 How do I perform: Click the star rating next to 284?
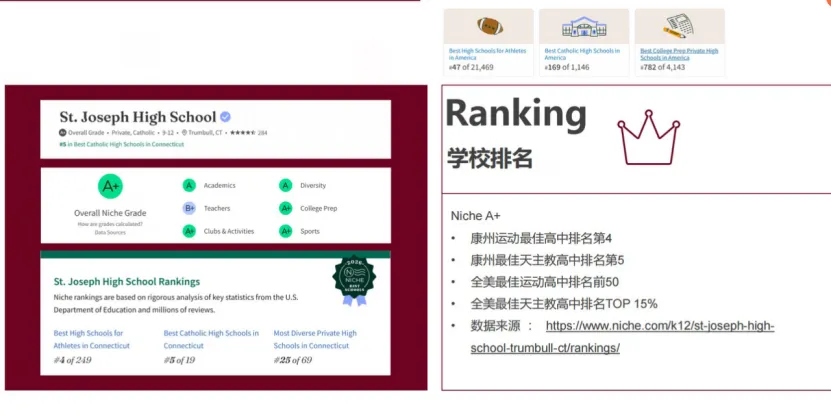point(243,132)
